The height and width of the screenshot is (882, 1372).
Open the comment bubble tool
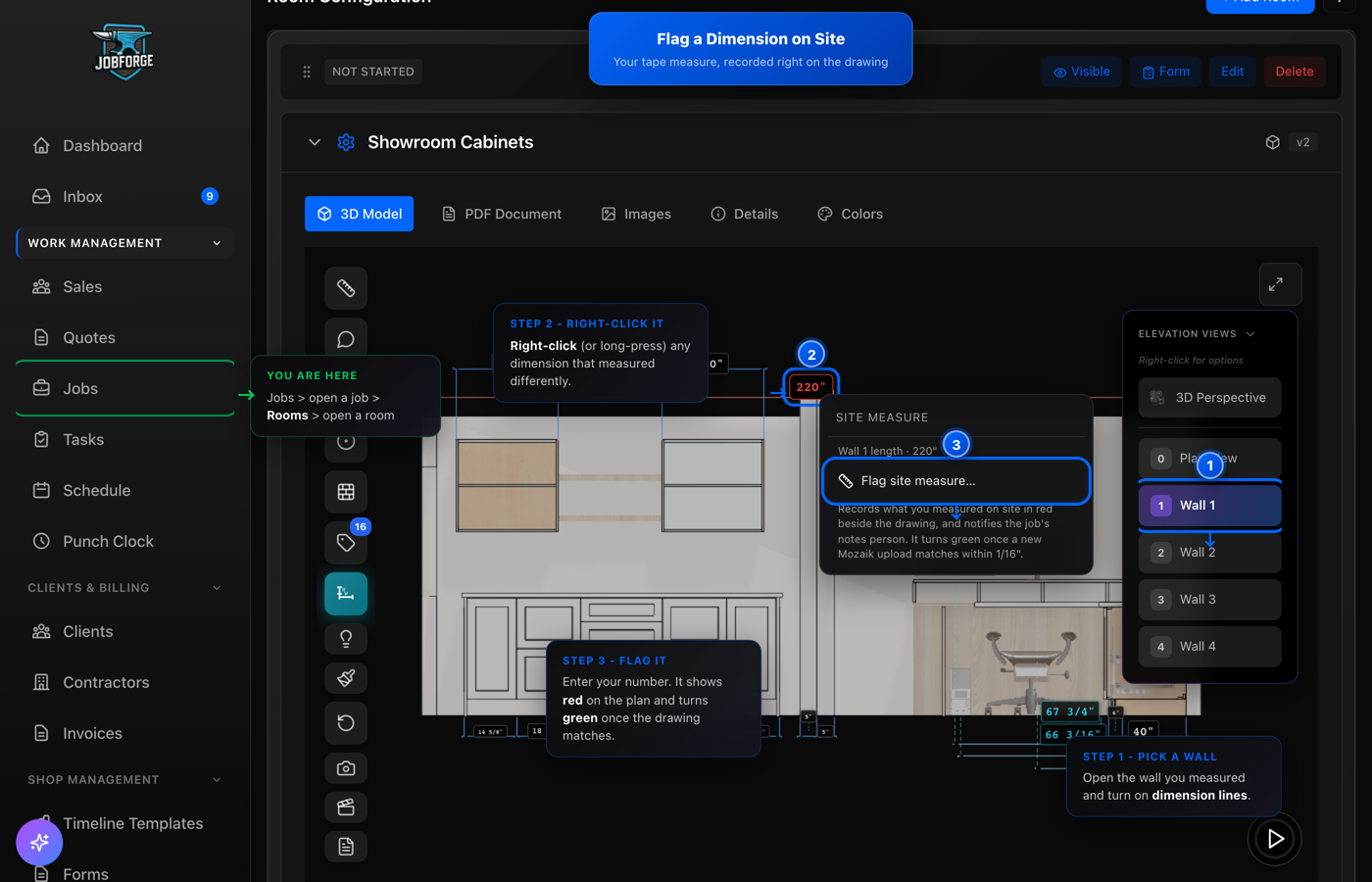pos(346,339)
